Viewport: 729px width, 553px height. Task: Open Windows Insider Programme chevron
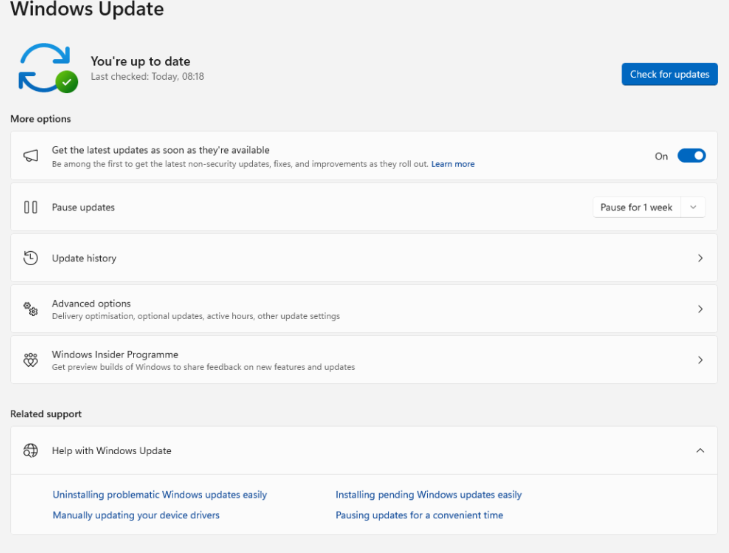700,360
